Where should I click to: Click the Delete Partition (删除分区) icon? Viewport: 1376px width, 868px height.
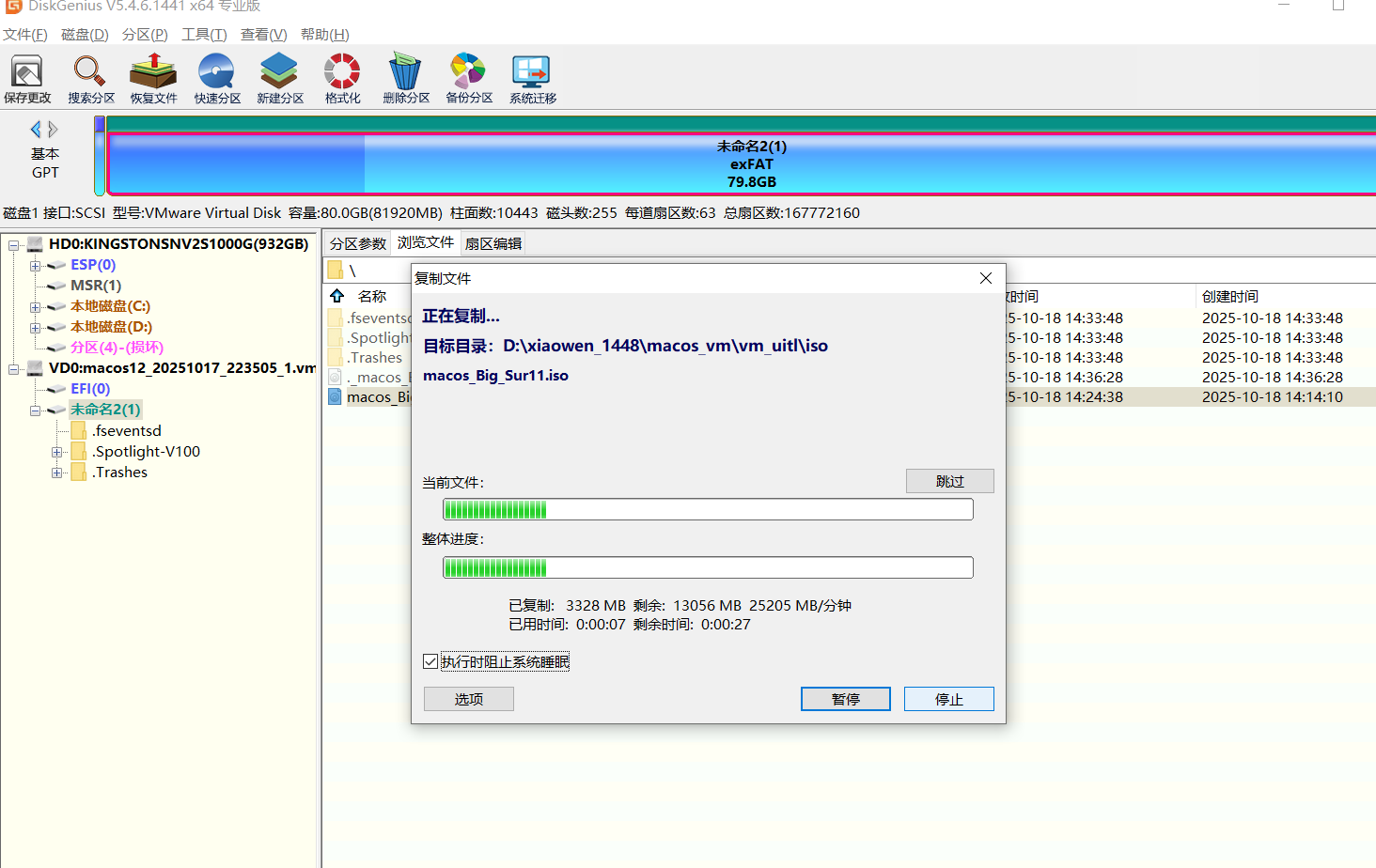point(406,79)
